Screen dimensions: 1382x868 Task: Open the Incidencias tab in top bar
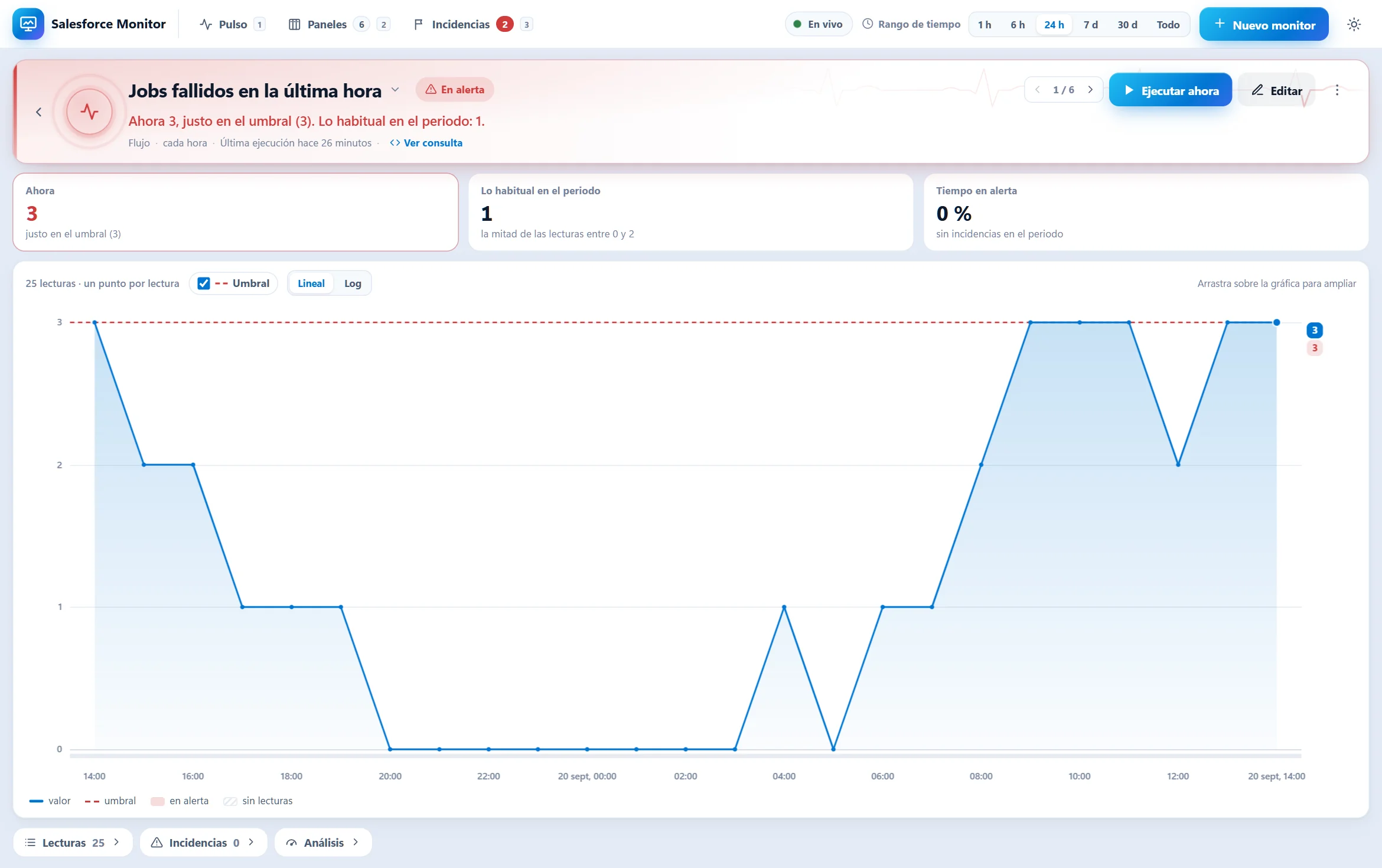click(x=472, y=24)
